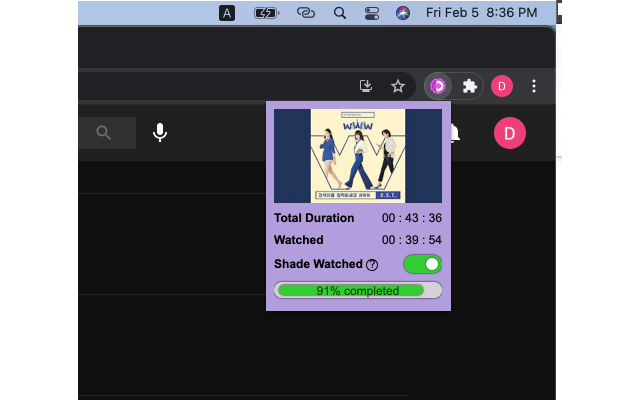Click the WWW album cover thumbnail

click(358, 156)
